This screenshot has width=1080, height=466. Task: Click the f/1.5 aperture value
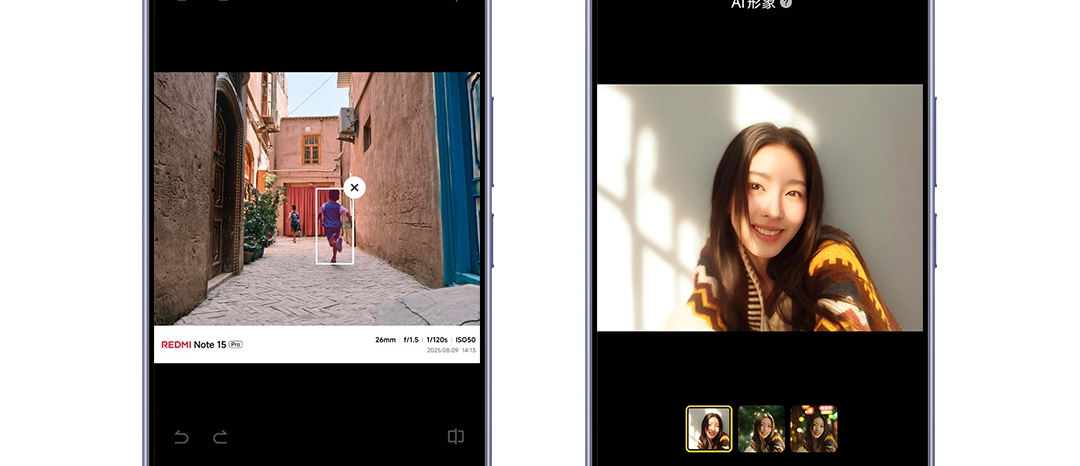coord(410,340)
